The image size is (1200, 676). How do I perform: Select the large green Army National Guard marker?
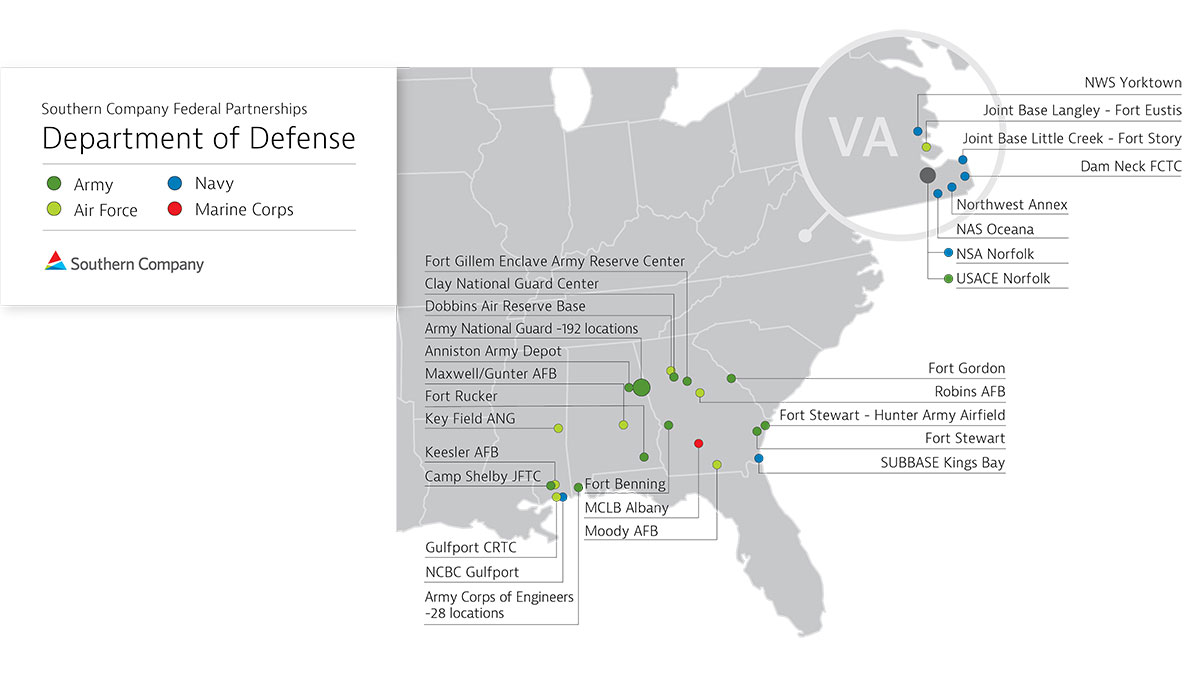tap(641, 387)
